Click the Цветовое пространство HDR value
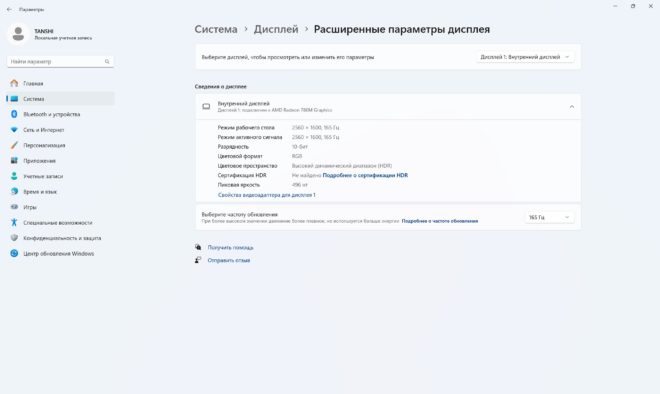The width and height of the screenshot is (660, 394). tap(342, 166)
